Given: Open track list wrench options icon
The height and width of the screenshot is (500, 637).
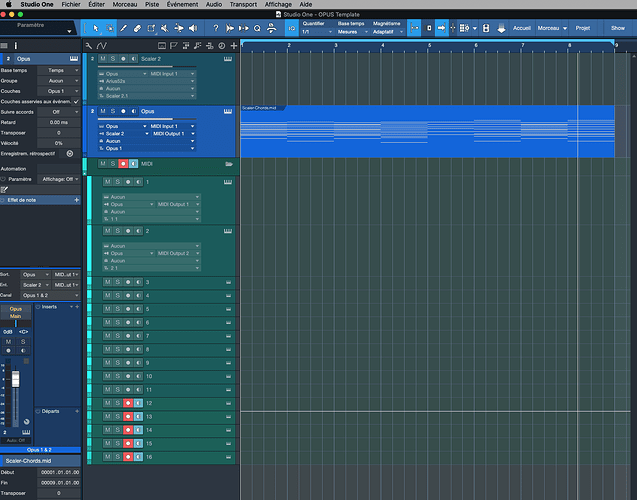Looking at the screenshot, I should pyautogui.click(x=89, y=46).
